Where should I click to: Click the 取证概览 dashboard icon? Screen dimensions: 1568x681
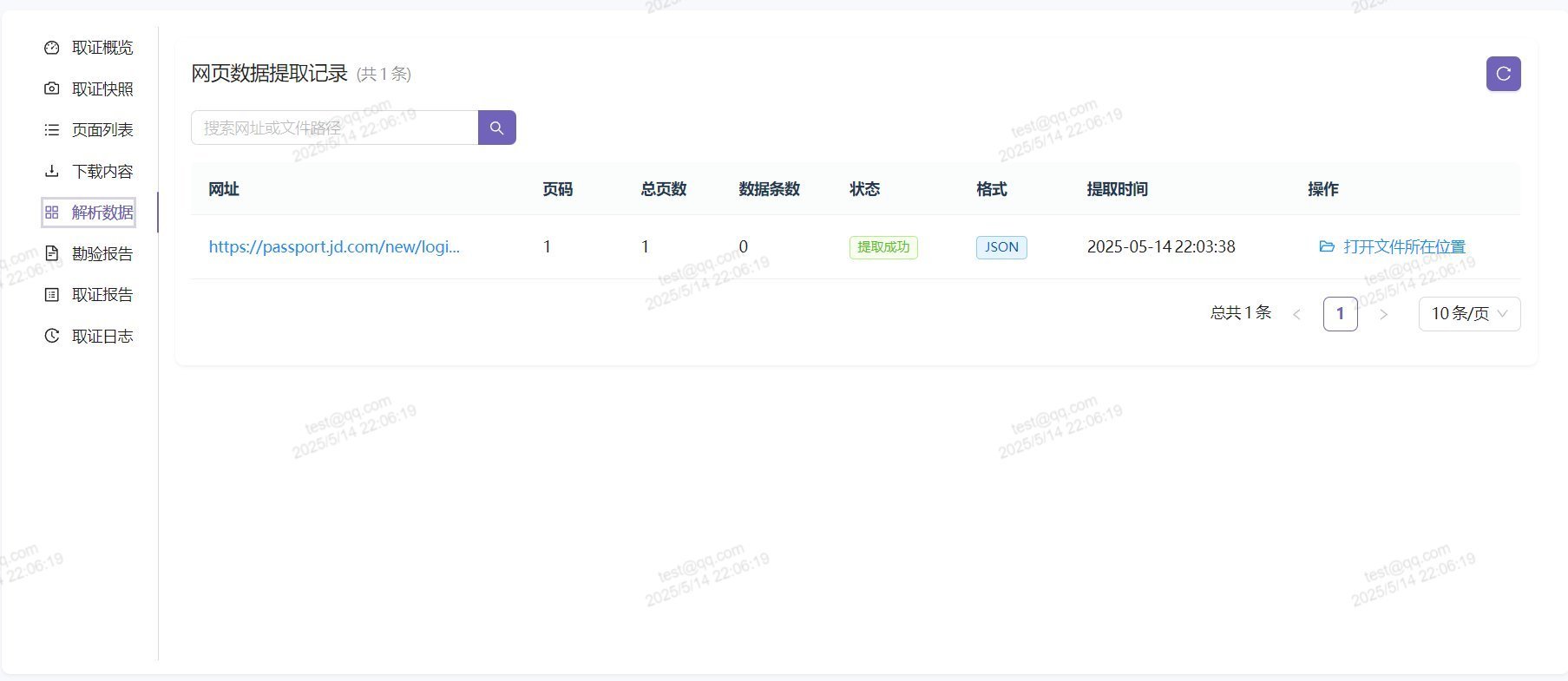pyautogui.click(x=52, y=48)
